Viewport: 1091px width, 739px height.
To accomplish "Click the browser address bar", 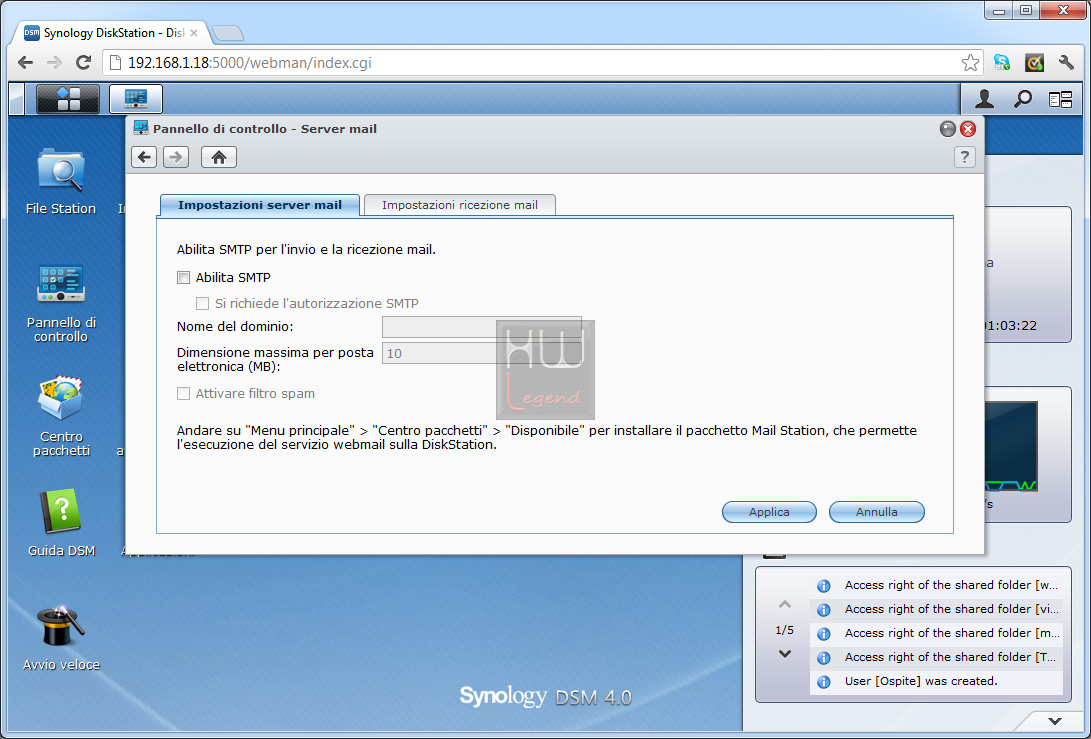I will tap(543, 63).
